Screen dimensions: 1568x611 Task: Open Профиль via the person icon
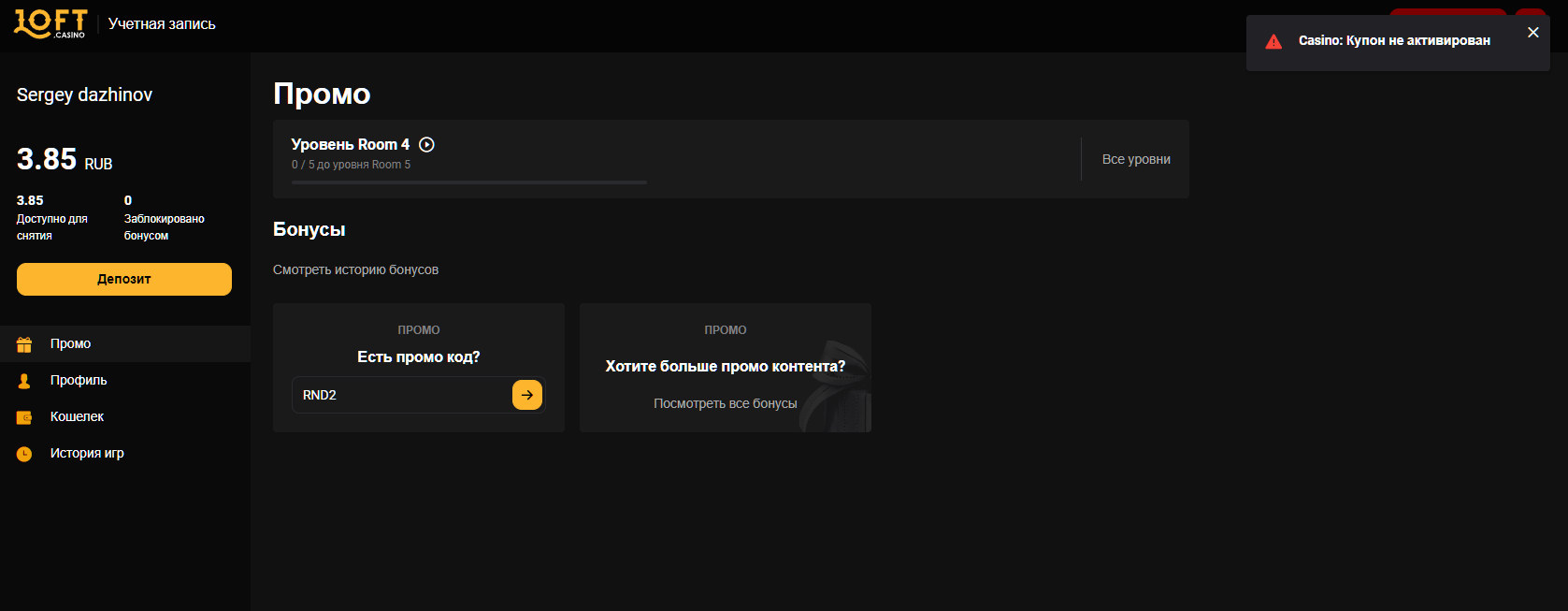click(24, 381)
